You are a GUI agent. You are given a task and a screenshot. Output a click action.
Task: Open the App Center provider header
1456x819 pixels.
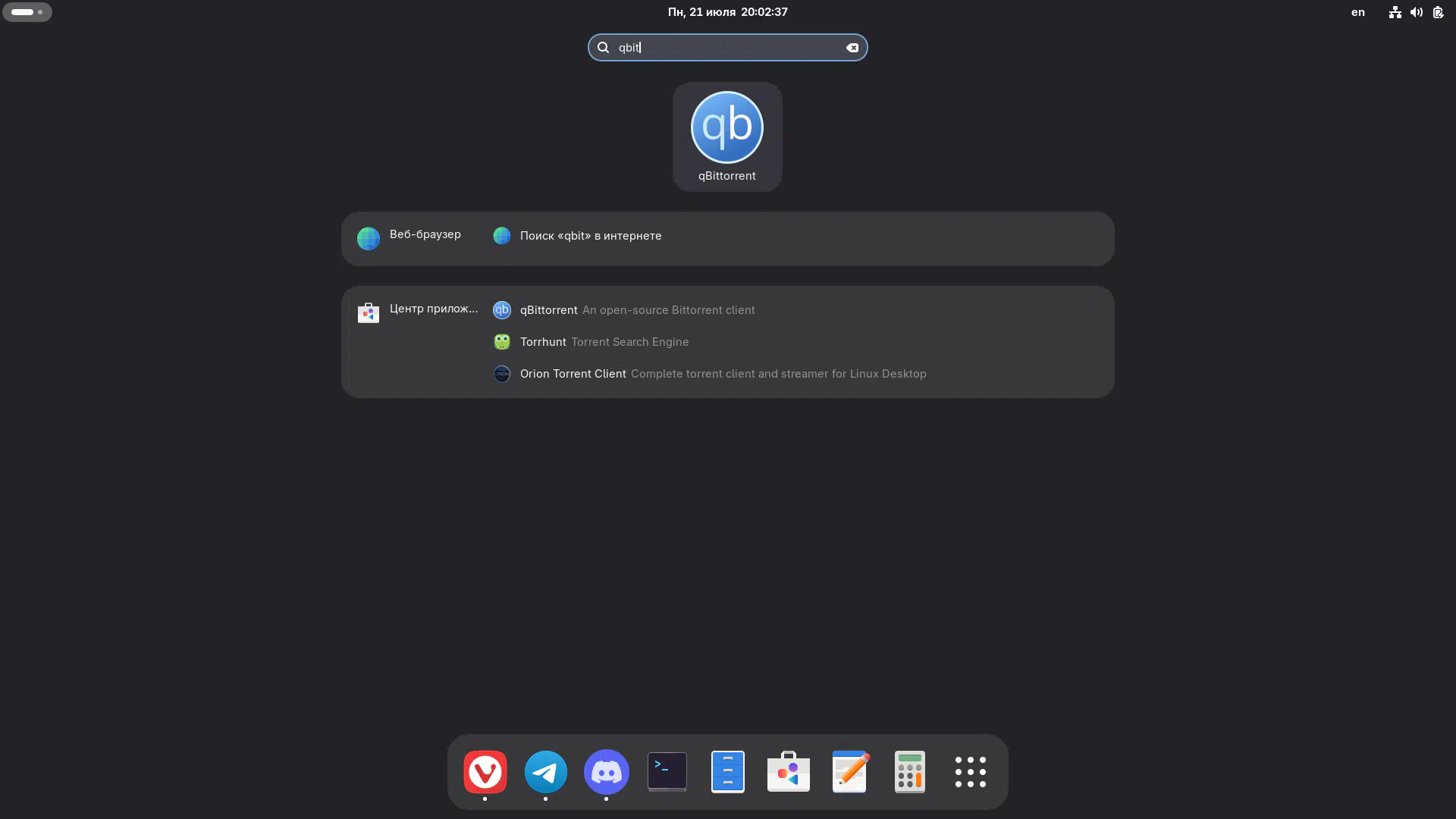pos(417,312)
